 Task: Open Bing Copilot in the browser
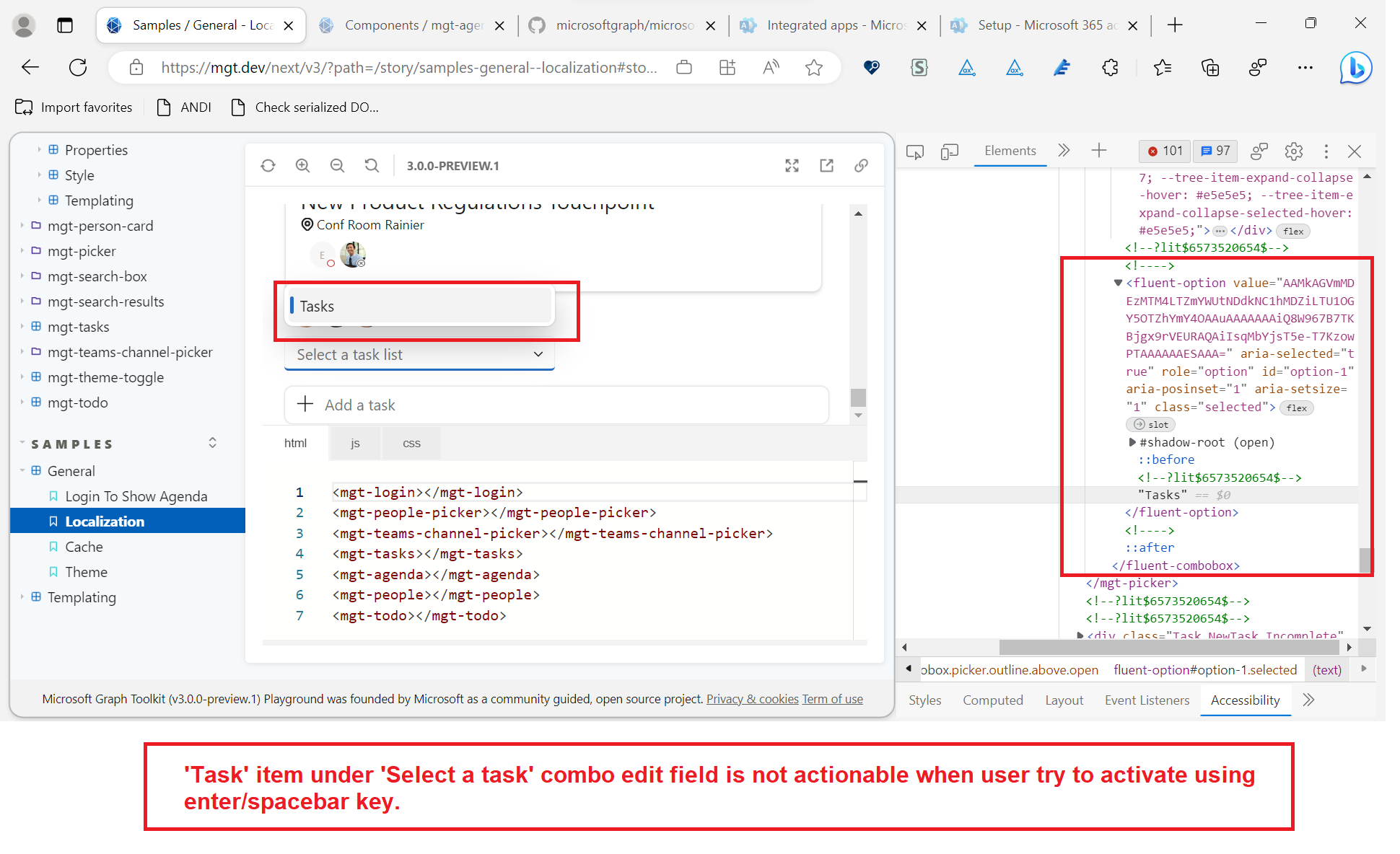(1356, 67)
